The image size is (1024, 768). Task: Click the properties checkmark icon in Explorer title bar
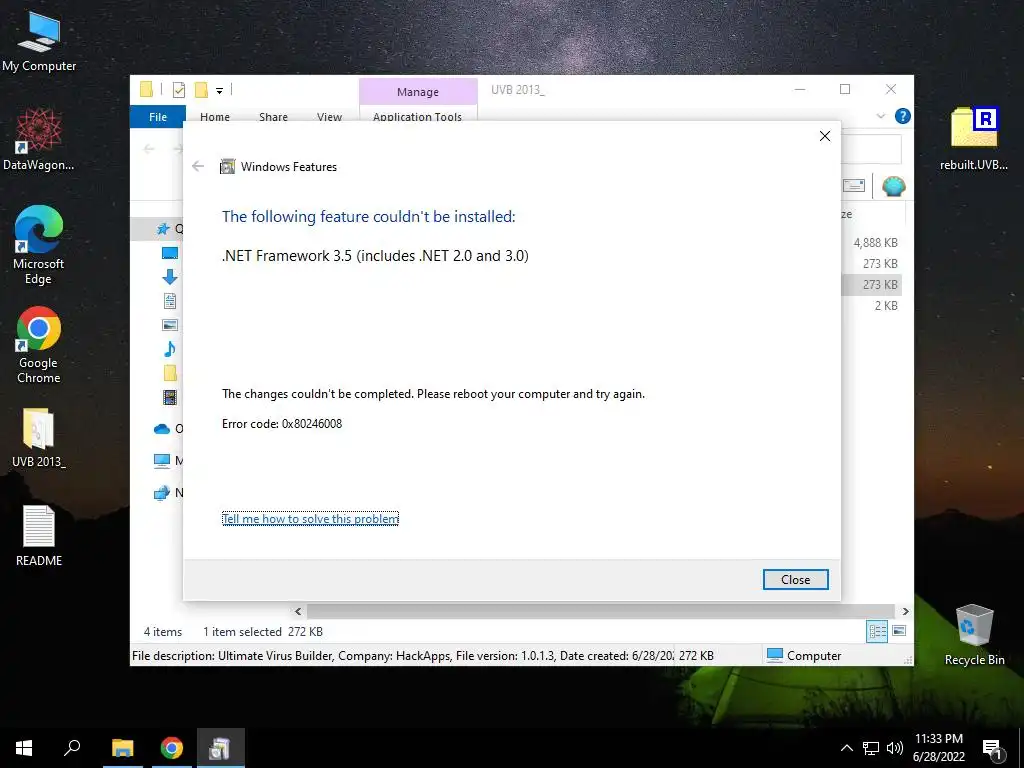pos(179,90)
